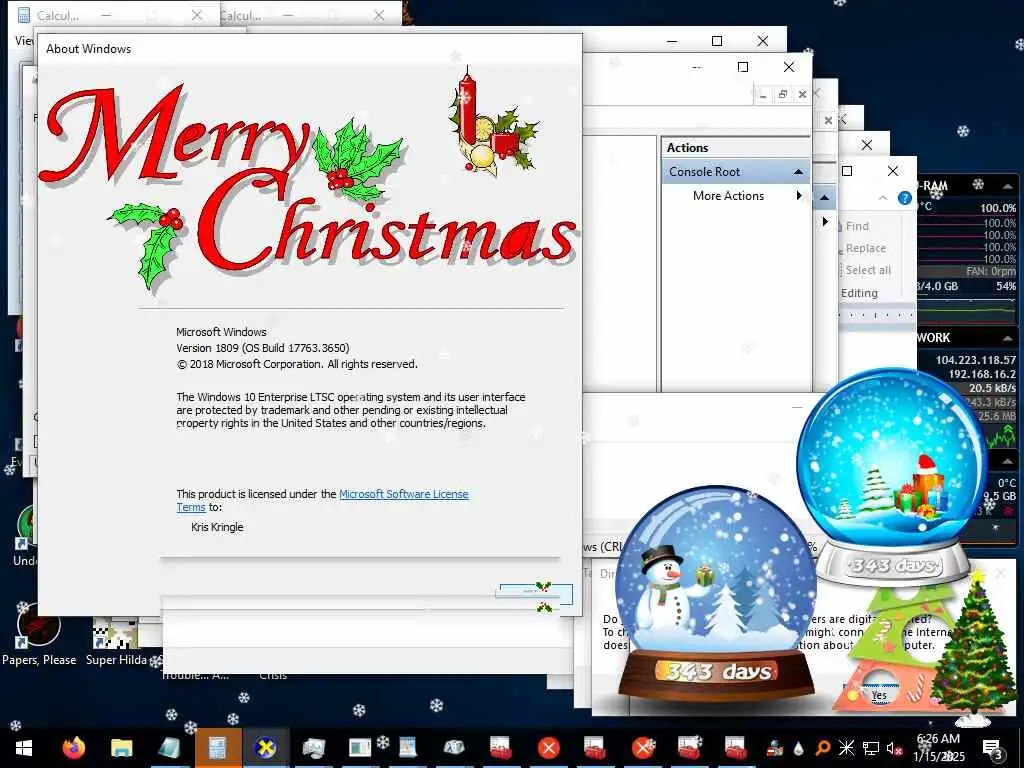Click the Version 1809 OS Build text

263,348
